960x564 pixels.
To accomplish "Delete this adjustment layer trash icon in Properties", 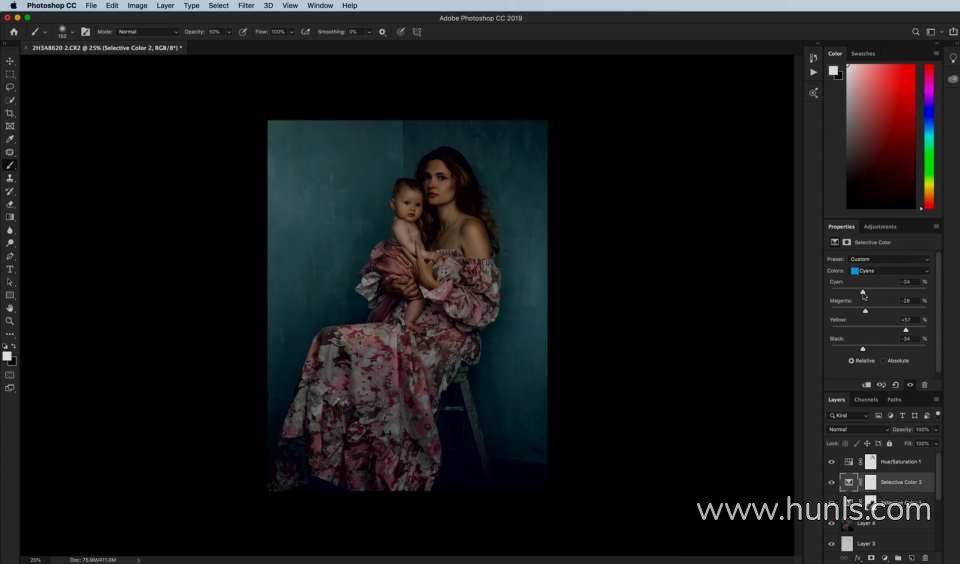I will [x=924, y=385].
